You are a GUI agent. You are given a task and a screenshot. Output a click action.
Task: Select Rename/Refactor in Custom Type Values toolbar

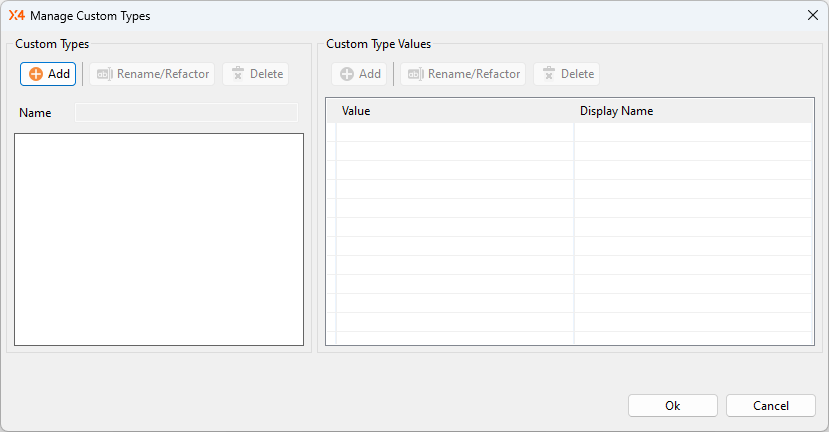click(x=463, y=74)
